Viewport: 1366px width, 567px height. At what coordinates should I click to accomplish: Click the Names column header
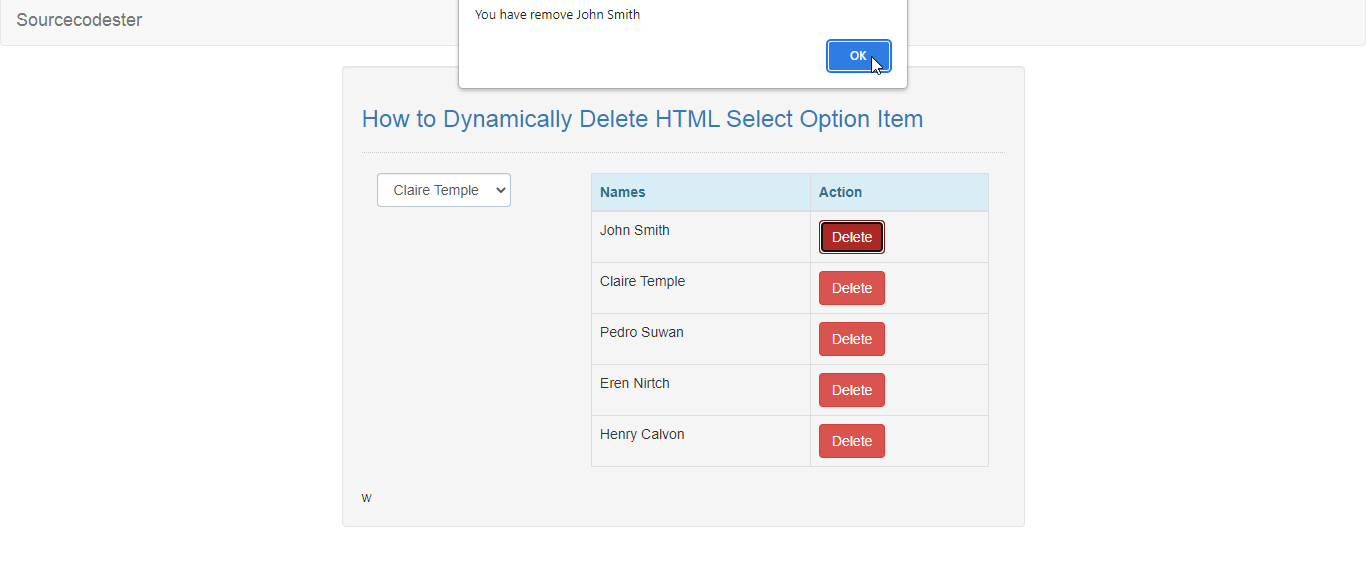(622, 192)
